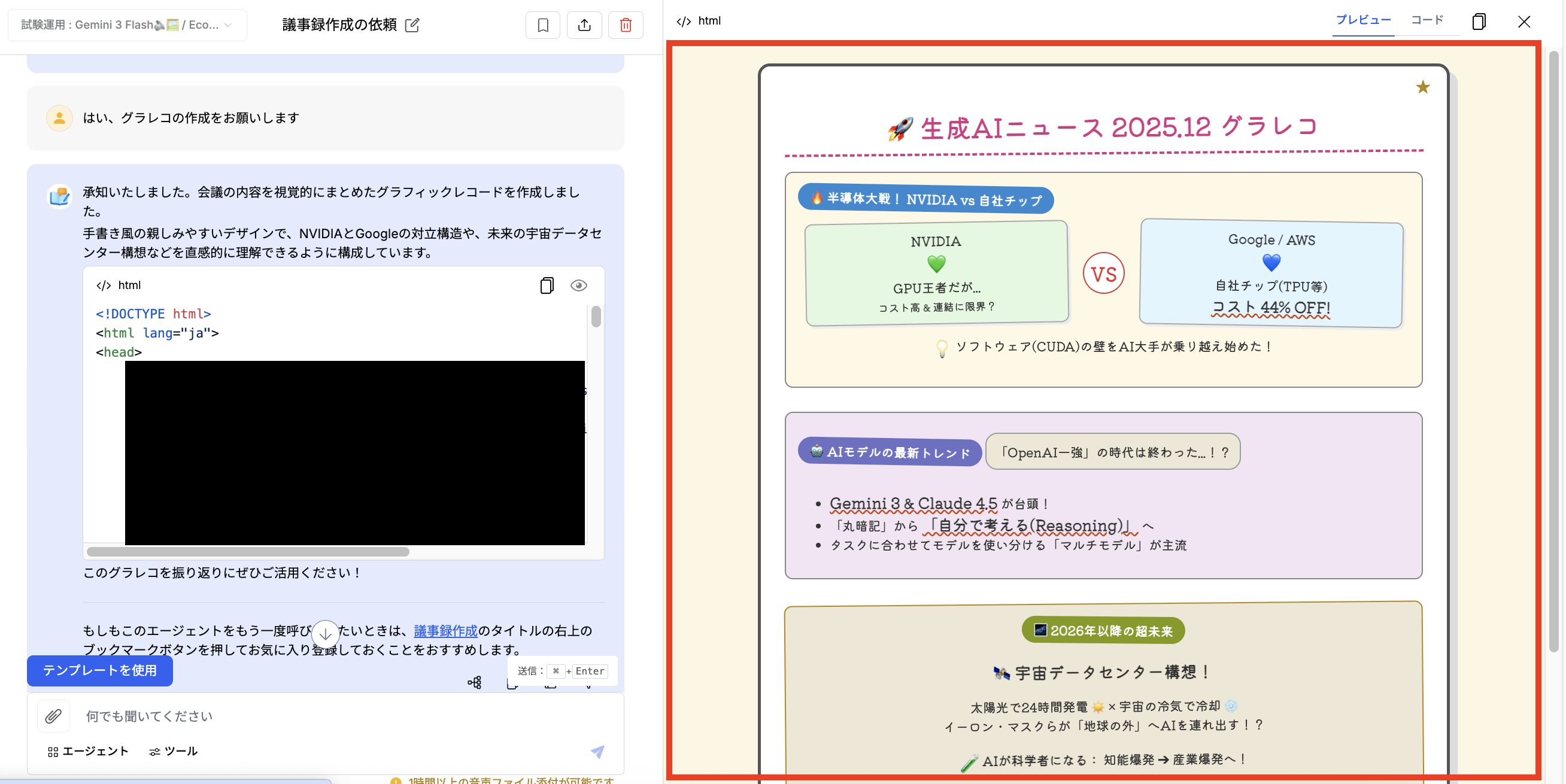Switch to the コード tab
Viewport: 1566px width, 784px height.
(1427, 20)
